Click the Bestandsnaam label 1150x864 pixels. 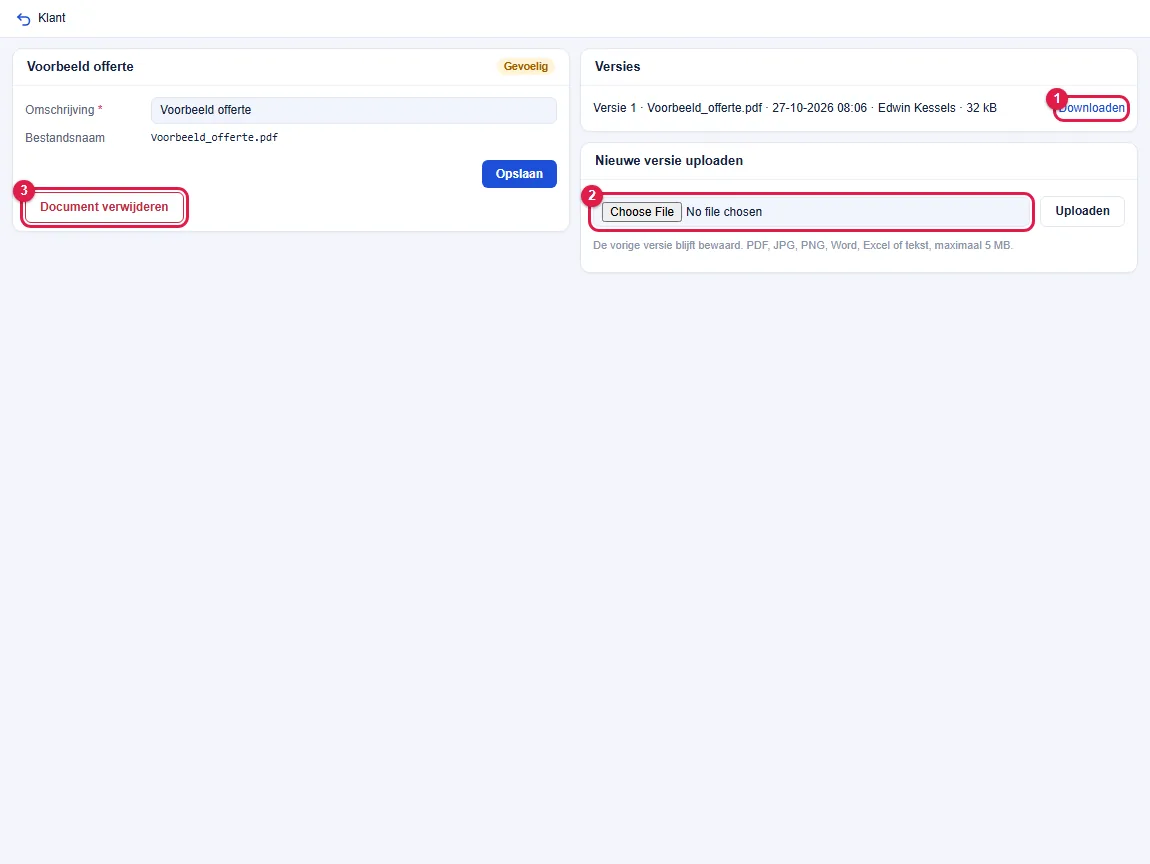[65, 138]
